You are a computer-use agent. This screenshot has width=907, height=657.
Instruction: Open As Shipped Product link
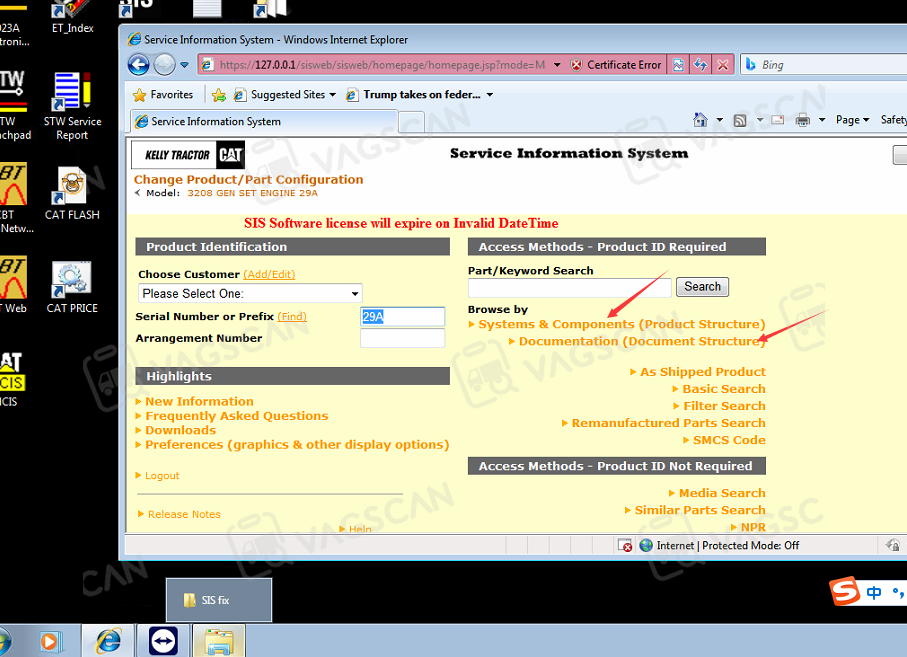point(702,372)
